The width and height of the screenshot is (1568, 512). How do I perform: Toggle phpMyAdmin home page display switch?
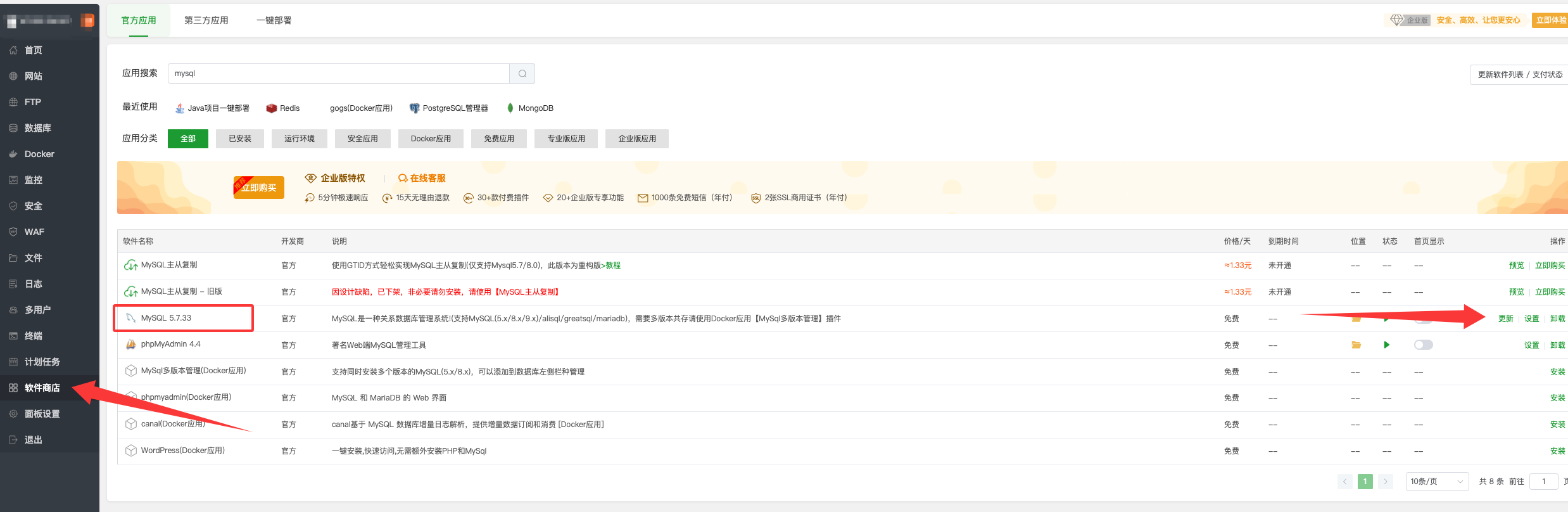click(x=1423, y=345)
